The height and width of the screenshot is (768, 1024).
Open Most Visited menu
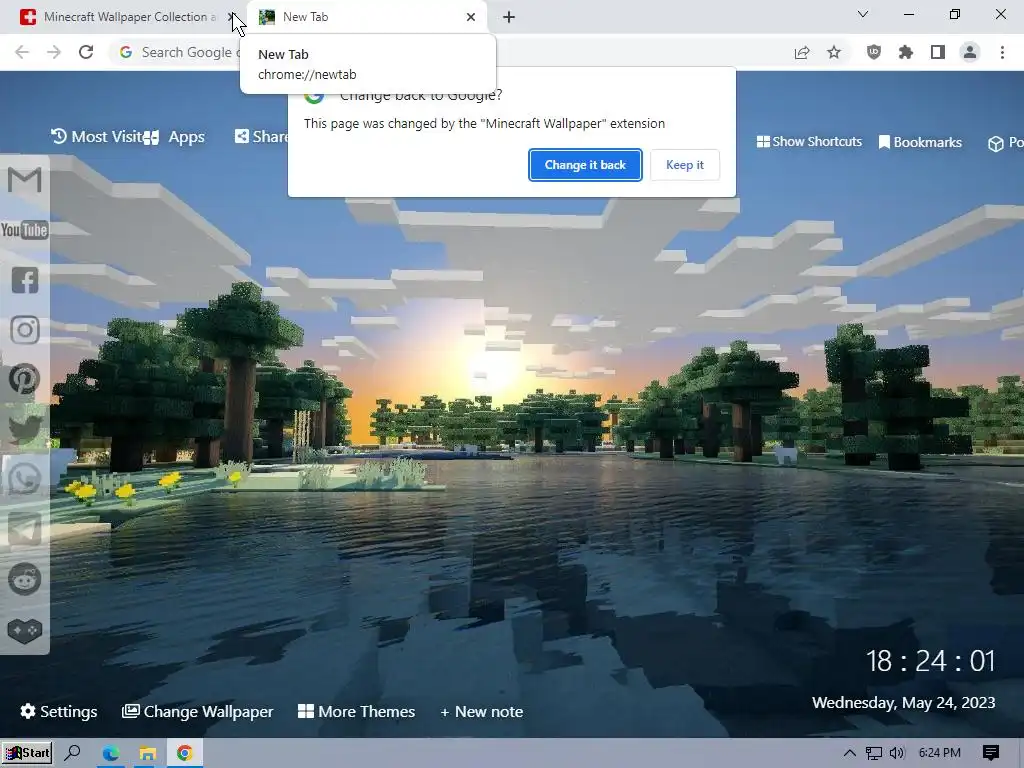(97, 136)
